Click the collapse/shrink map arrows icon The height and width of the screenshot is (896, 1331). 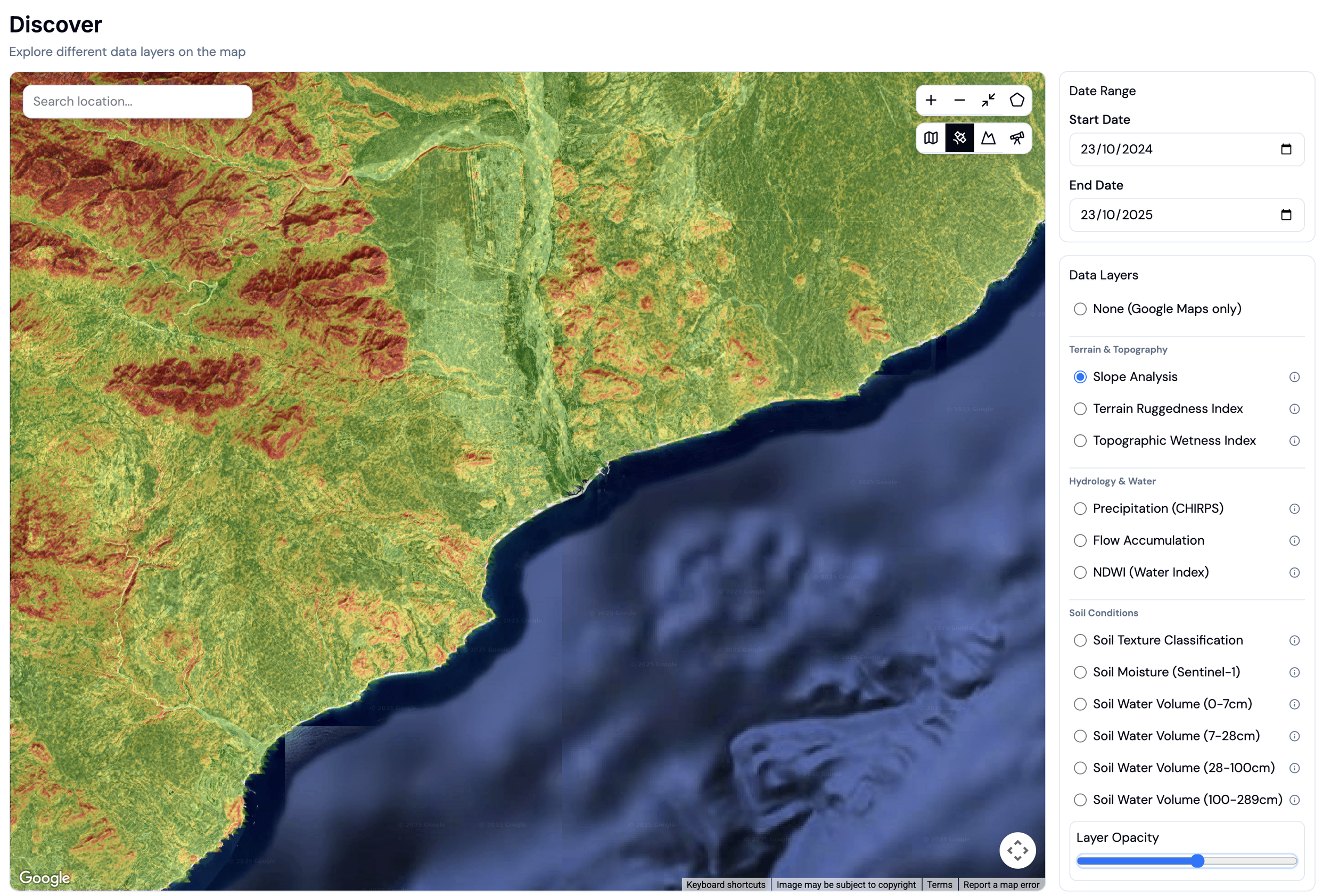coord(988,101)
